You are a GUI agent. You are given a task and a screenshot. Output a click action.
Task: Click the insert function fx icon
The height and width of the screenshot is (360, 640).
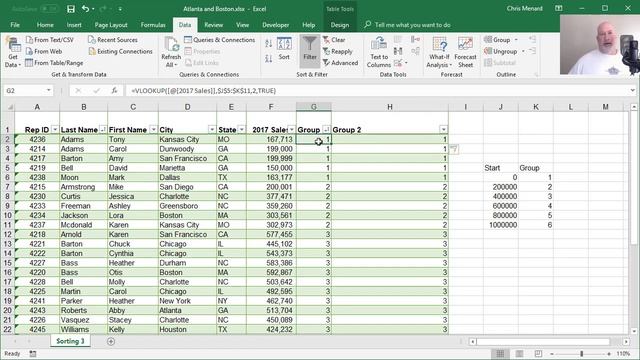pyautogui.click(x=114, y=91)
